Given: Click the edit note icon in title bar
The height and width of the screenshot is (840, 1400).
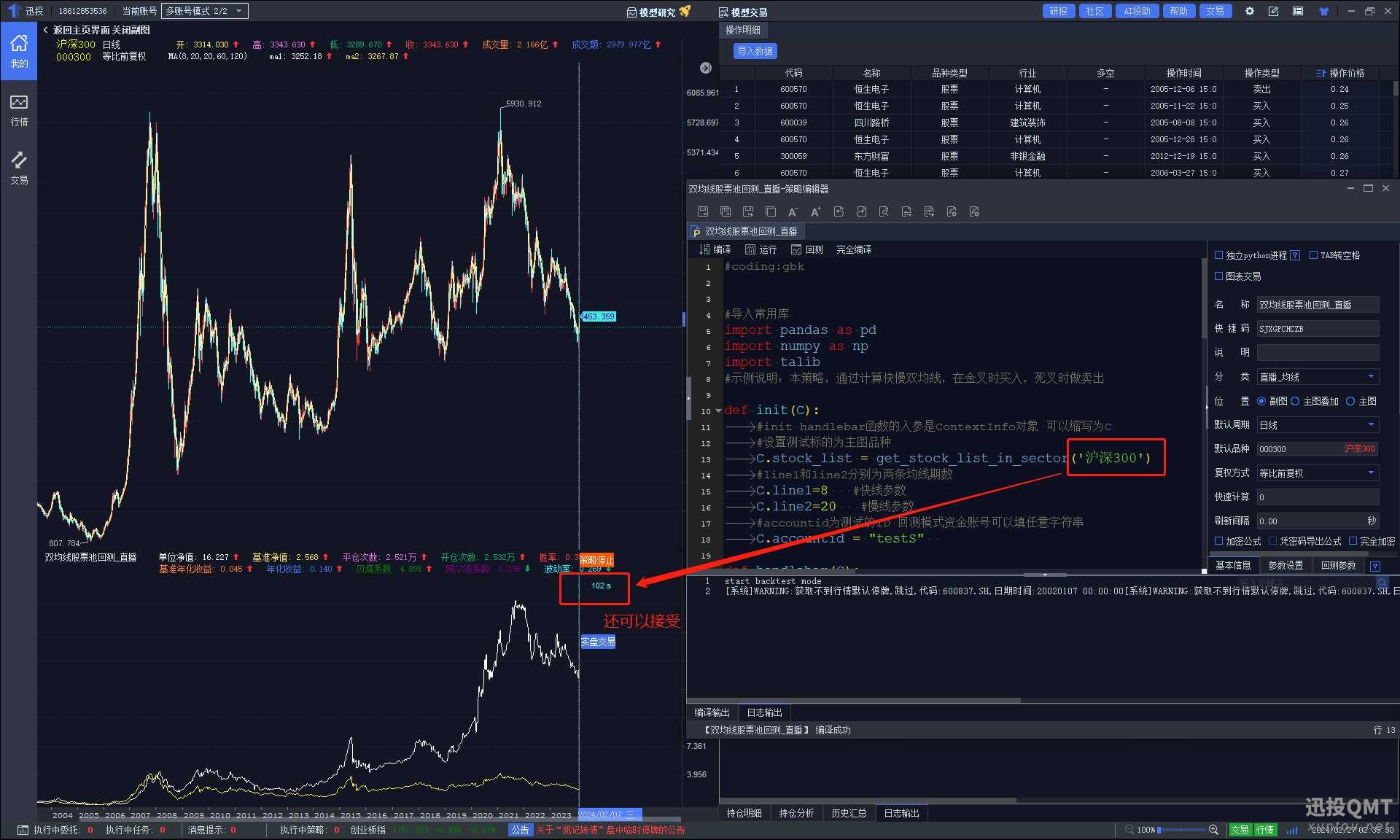Looking at the screenshot, I should pyautogui.click(x=1273, y=11).
